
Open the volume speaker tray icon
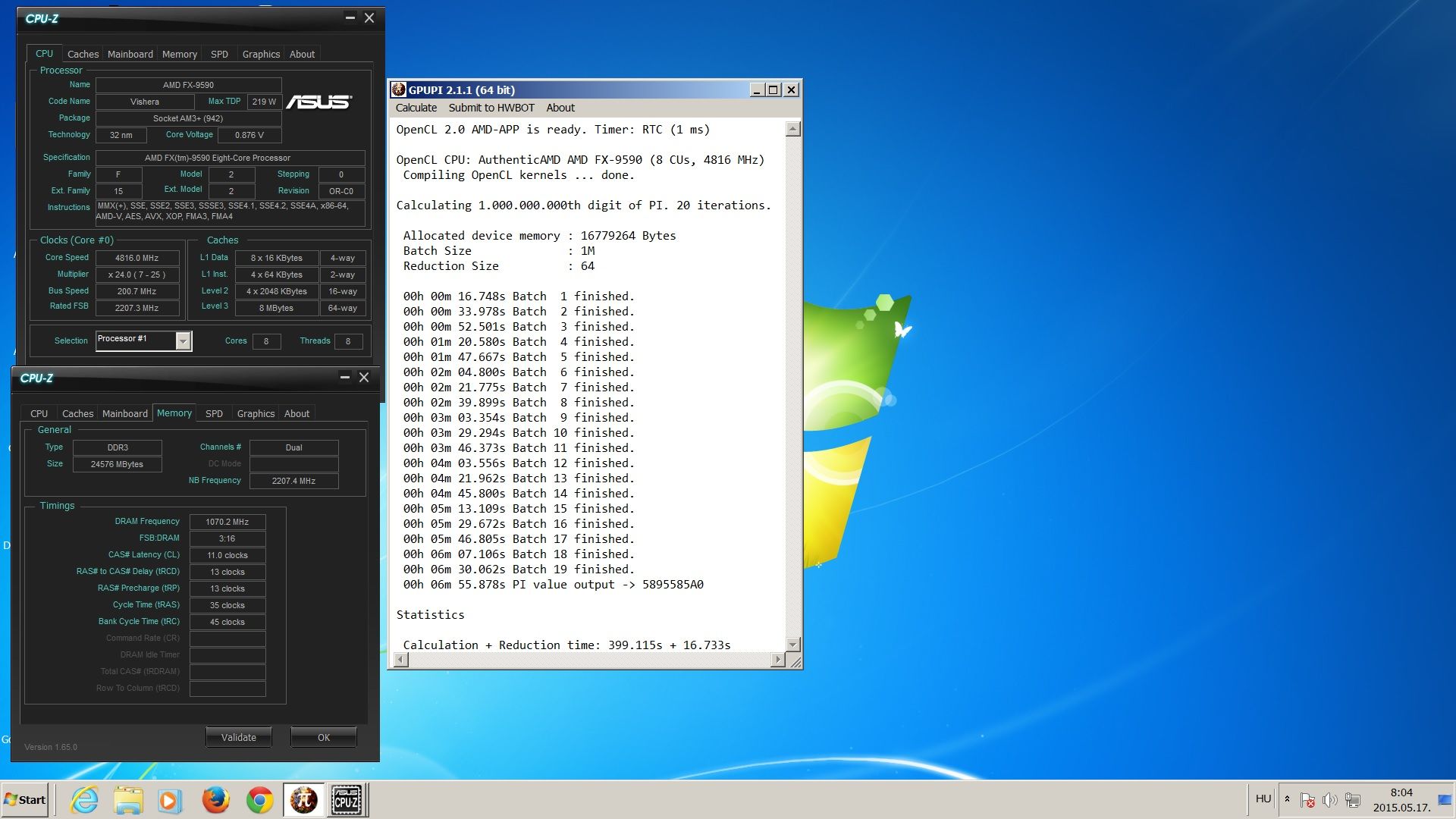1329,800
